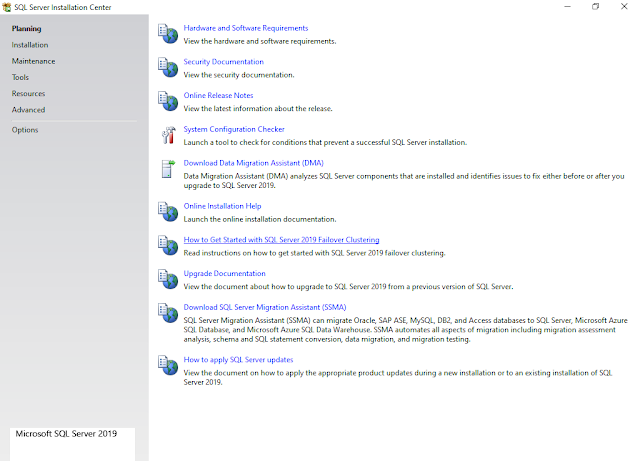Open How to Get Started with Failover Clustering
Screen dimensions: 640x461
click(x=281, y=240)
